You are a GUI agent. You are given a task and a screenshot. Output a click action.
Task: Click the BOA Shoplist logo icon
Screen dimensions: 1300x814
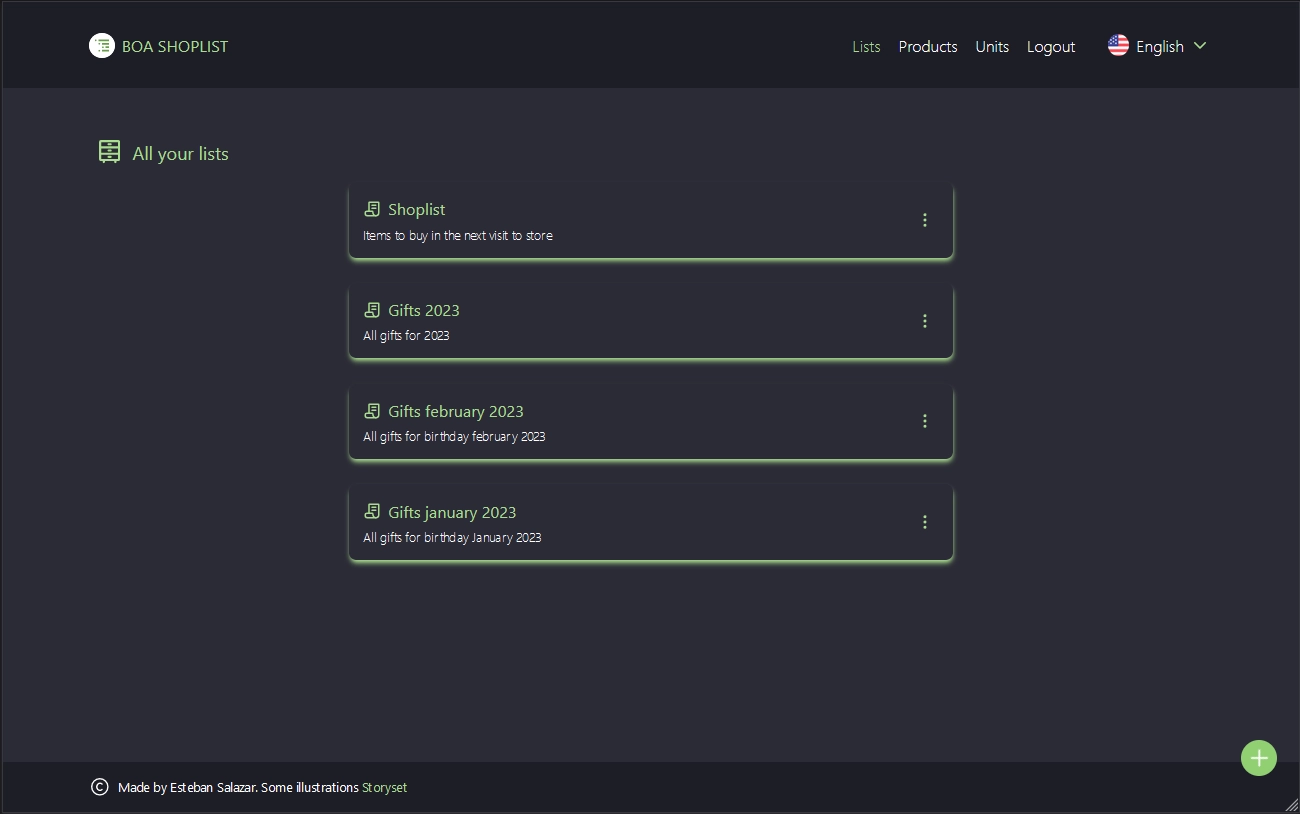101,46
